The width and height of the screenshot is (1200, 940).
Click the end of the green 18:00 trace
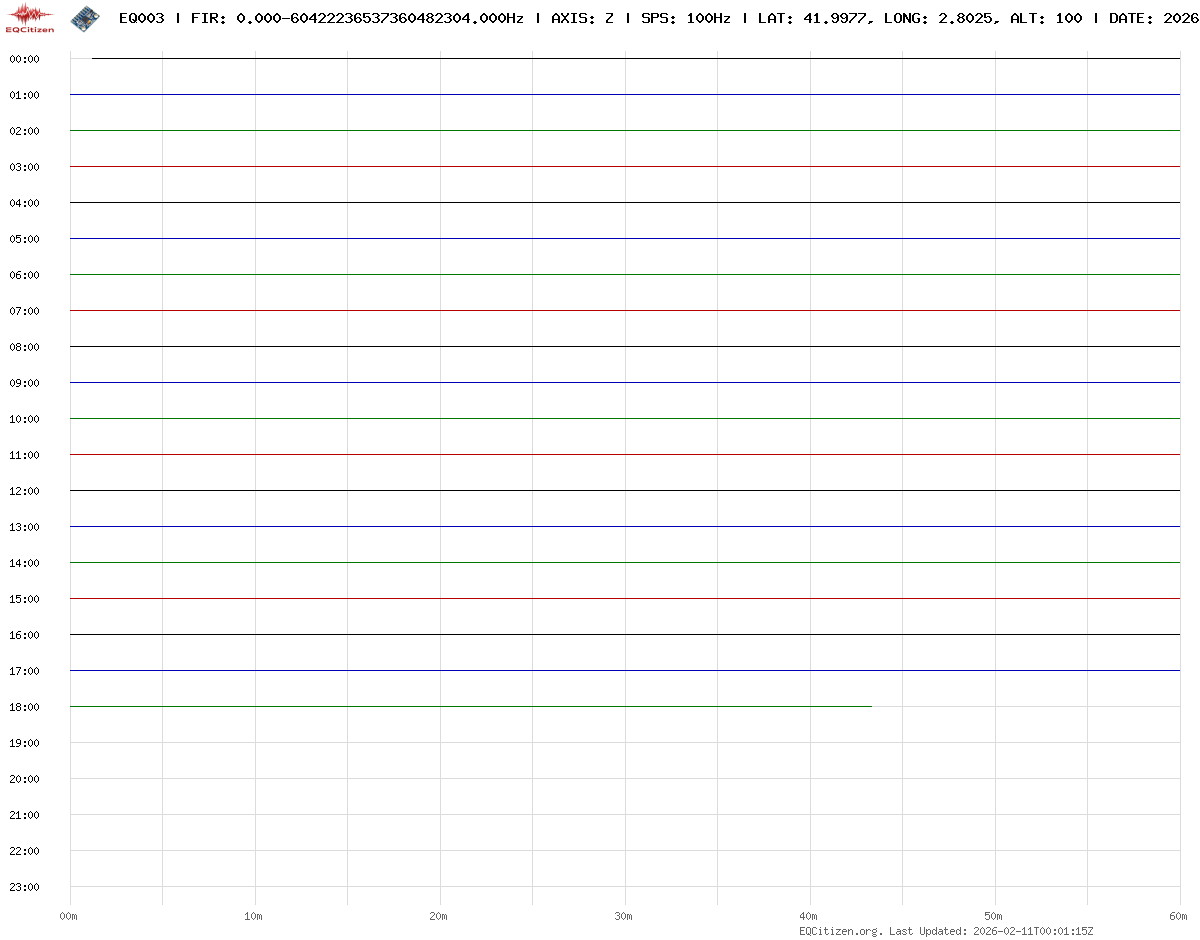pyautogui.click(x=870, y=706)
